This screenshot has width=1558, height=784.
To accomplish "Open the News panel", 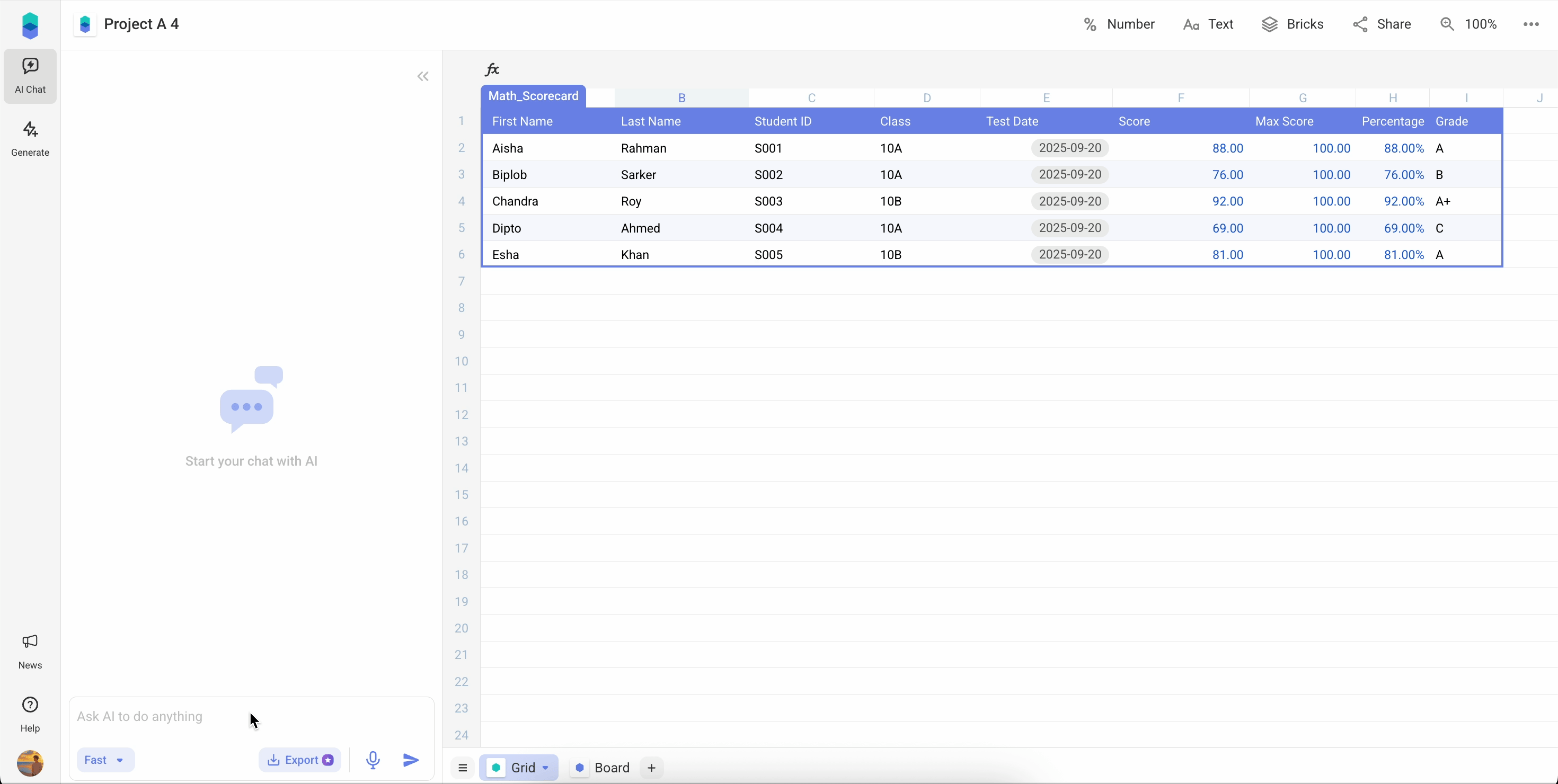I will coord(30,652).
